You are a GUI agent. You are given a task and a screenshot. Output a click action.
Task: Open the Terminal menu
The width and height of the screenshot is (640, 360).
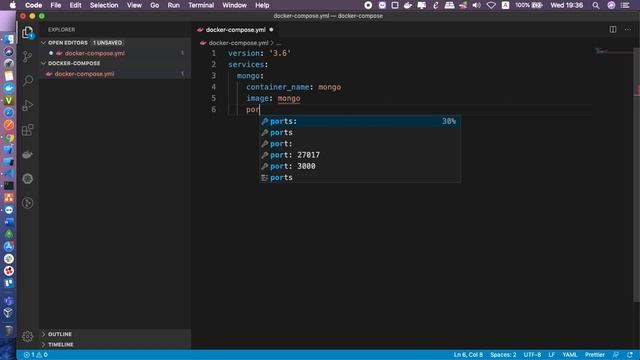pos(201,5)
